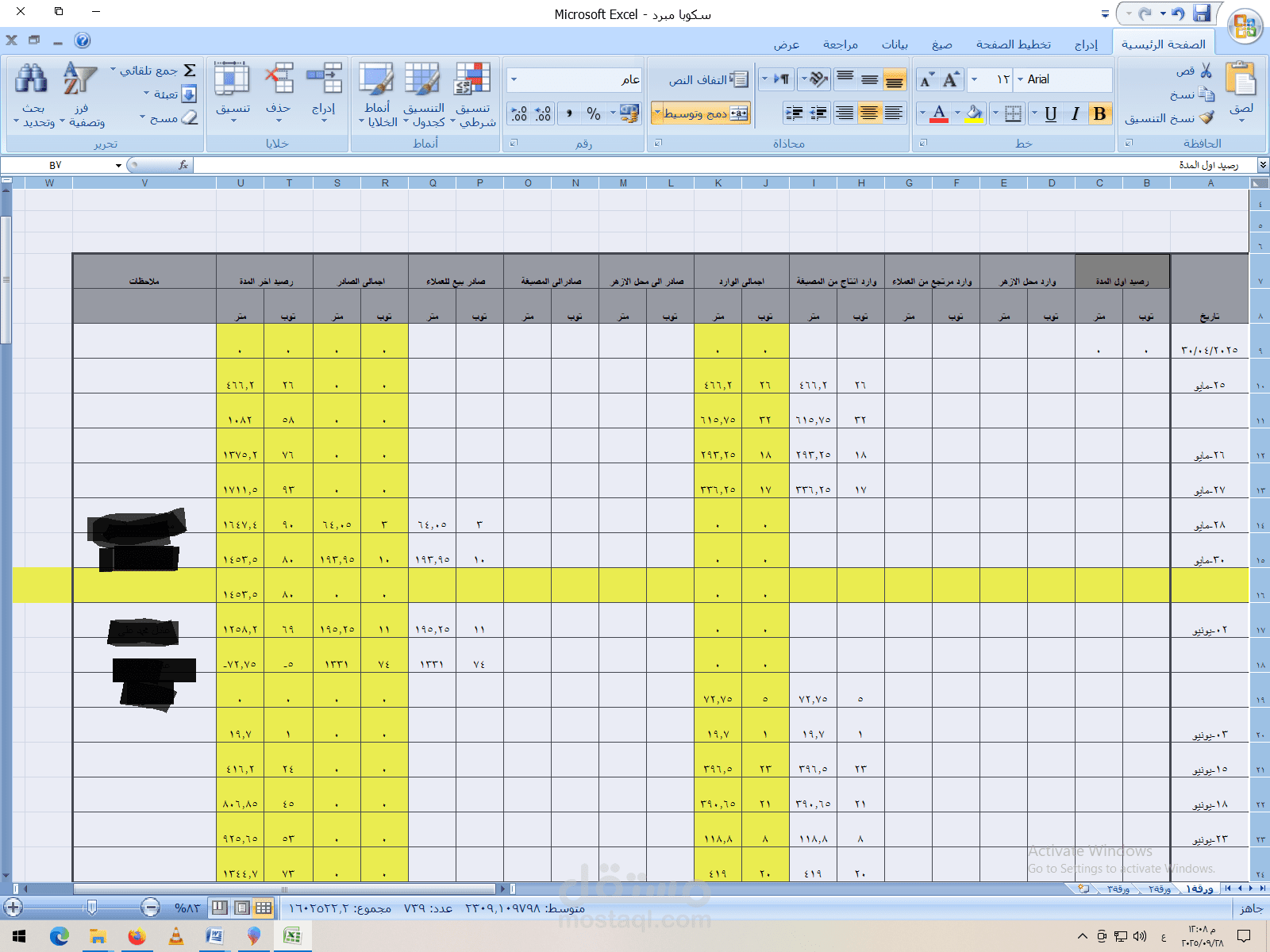
Task: Open the underline style dropdown arrow
Action: coord(1034,113)
